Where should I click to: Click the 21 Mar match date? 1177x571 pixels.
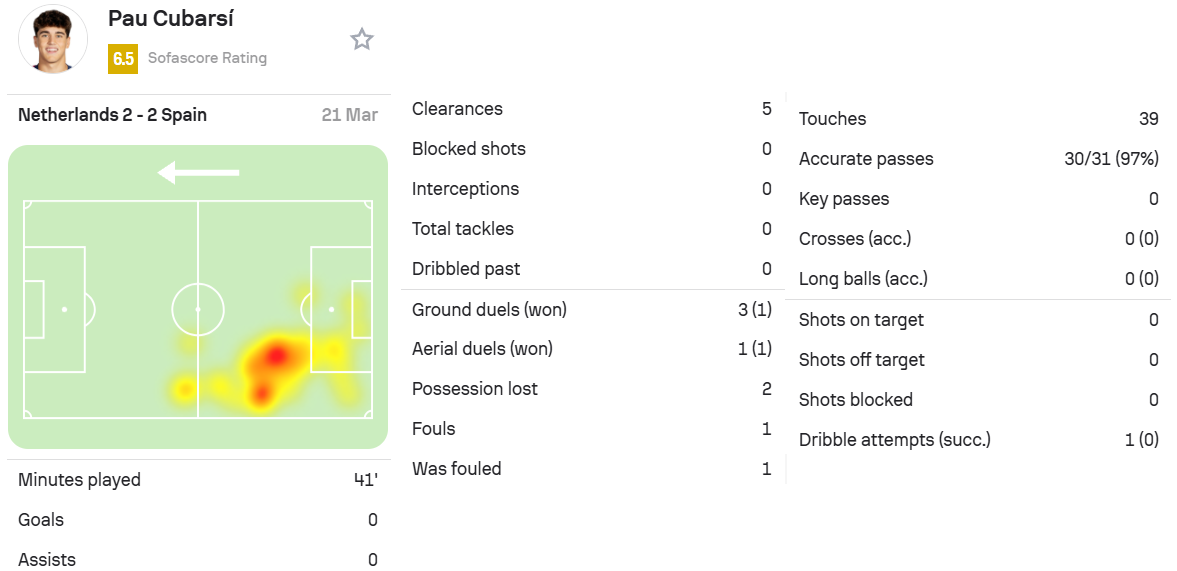[x=350, y=115]
